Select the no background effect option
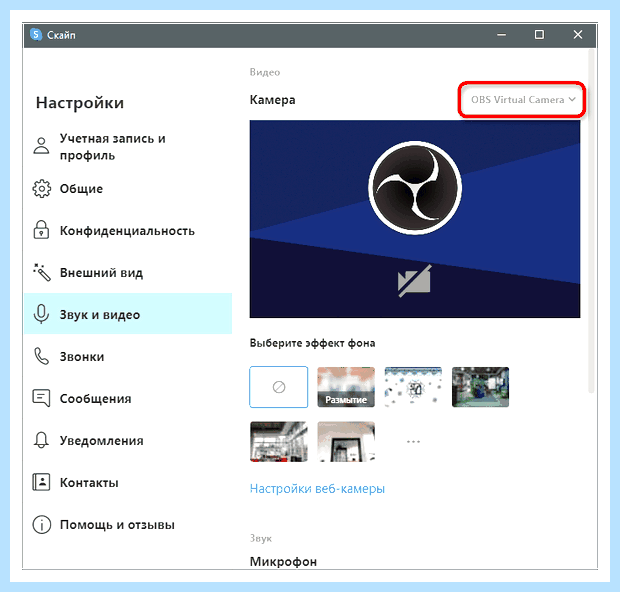This screenshot has width=620, height=592. coord(279,387)
